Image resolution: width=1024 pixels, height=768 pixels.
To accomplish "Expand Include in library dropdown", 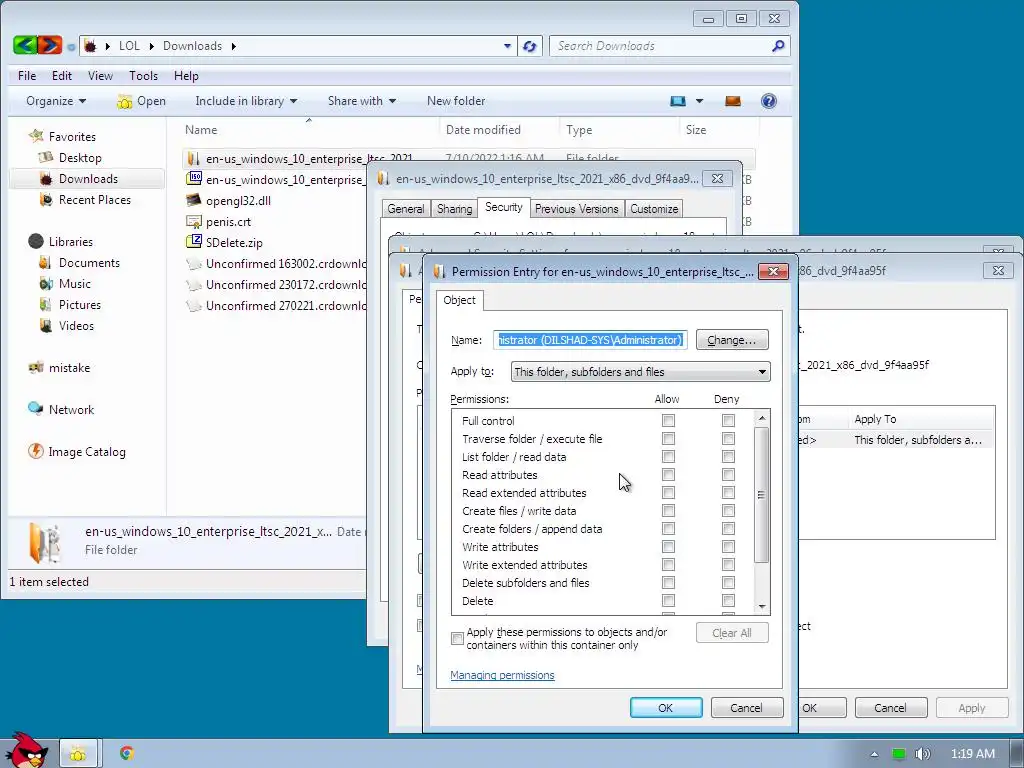I will tap(246, 101).
